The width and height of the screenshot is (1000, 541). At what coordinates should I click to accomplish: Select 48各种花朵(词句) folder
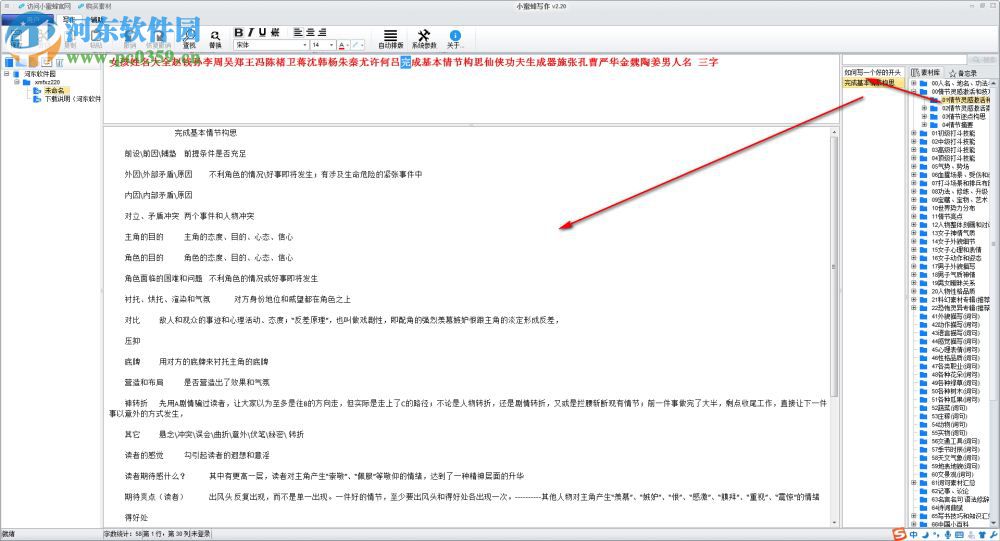[x=955, y=374]
